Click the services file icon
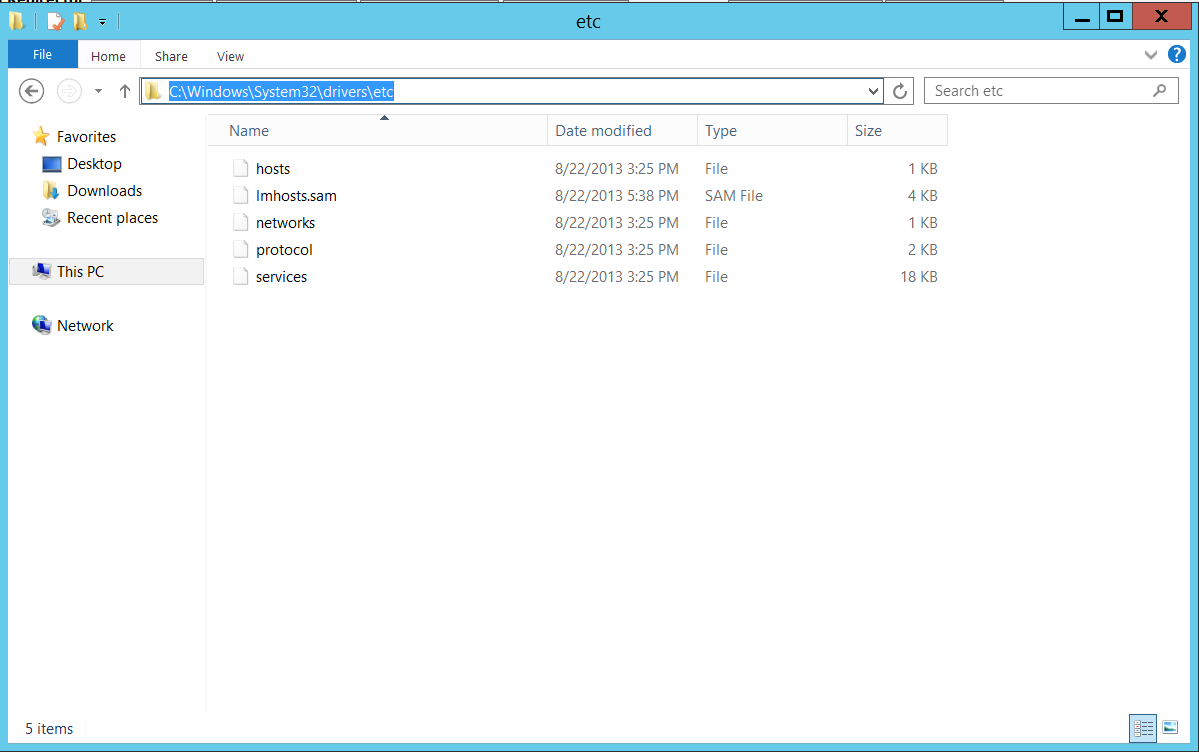Screen dimensions: 1199x752 click(x=241, y=276)
